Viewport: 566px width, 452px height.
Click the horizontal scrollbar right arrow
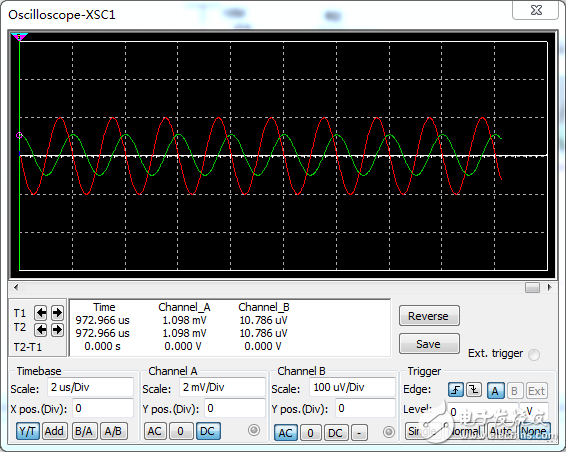coord(549,287)
